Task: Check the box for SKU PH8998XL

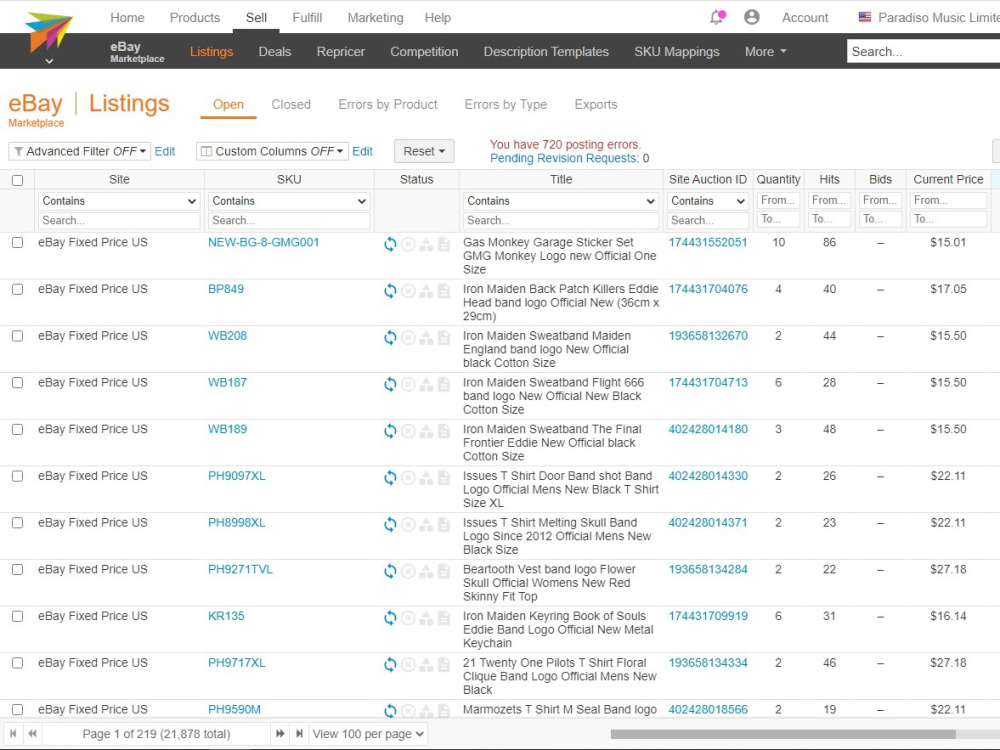Action: [18, 522]
